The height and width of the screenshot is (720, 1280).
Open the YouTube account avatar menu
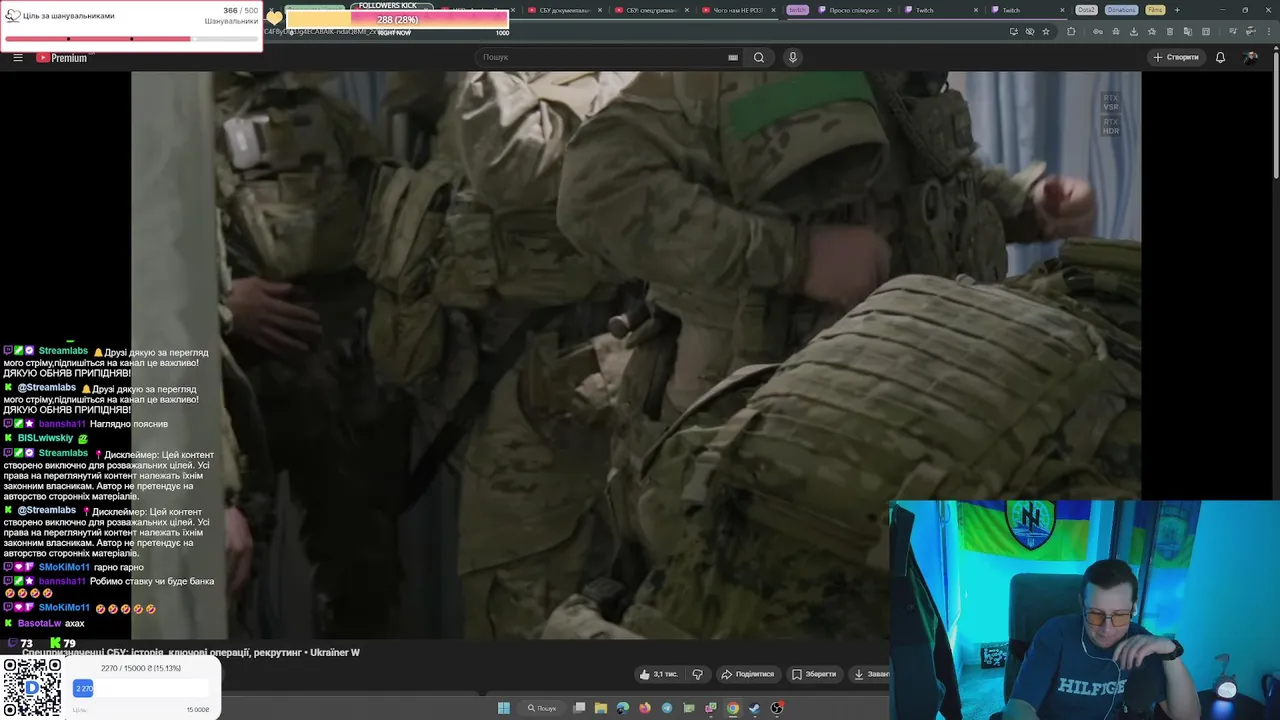point(1250,57)
